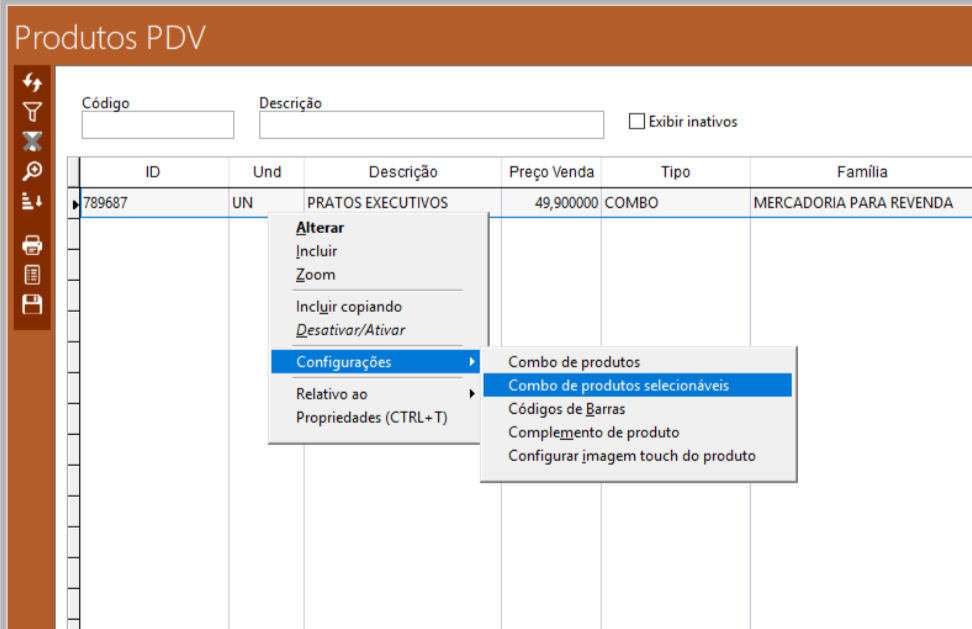972x629 pixels.
Task: Choose Incluir copiando from context menu
Action: 348,307
